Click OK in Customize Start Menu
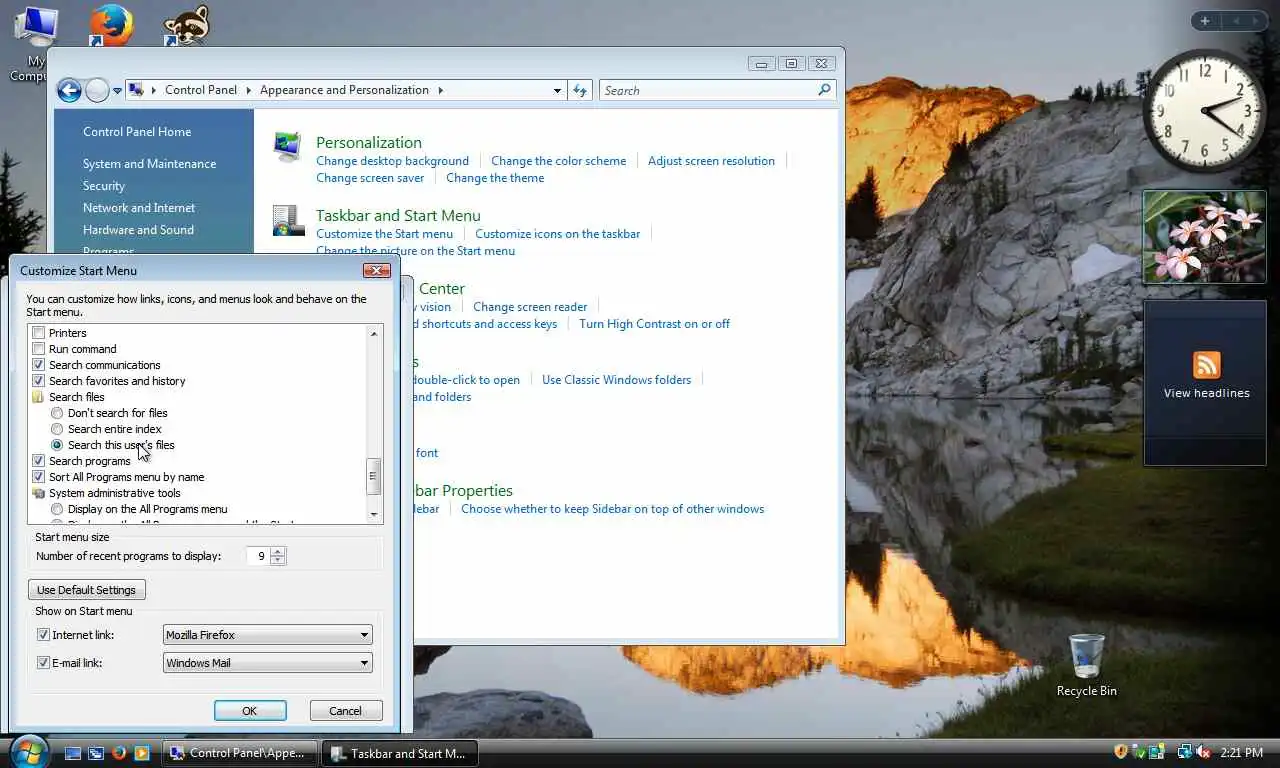Image resolution: width=1280 pixels, height=768 pixels. 250,711
